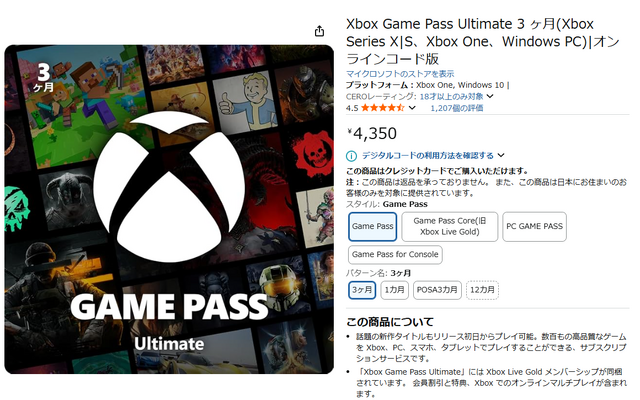
Task: Click the info icon beside digital code link
Action: pyautogui.click(x=351, y=156)
